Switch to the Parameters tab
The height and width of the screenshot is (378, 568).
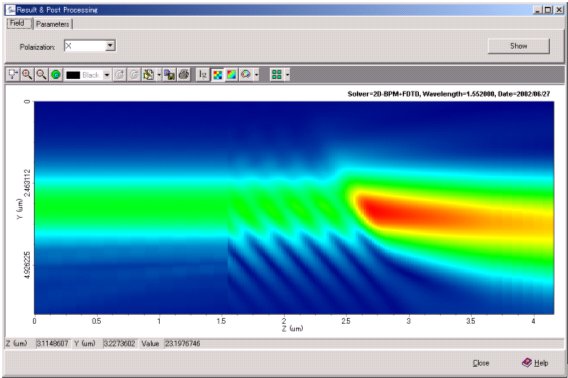(53, 24)
